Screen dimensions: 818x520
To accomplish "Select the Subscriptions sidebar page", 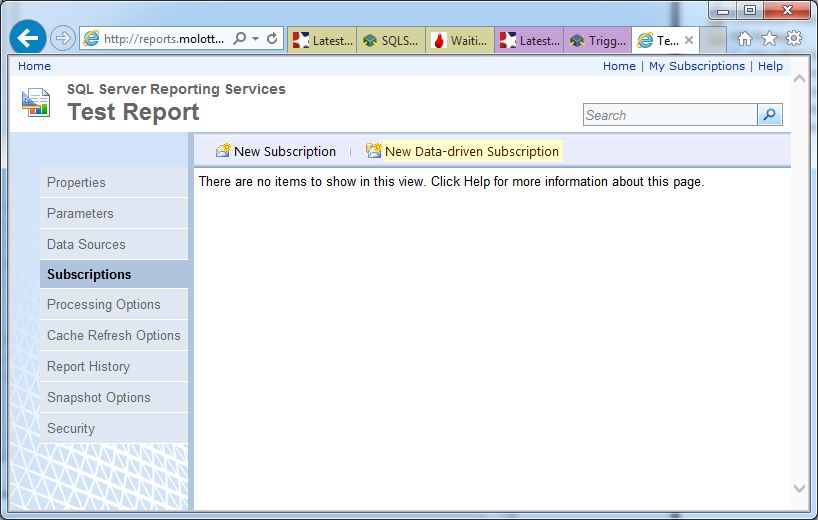I will (114, 274).
